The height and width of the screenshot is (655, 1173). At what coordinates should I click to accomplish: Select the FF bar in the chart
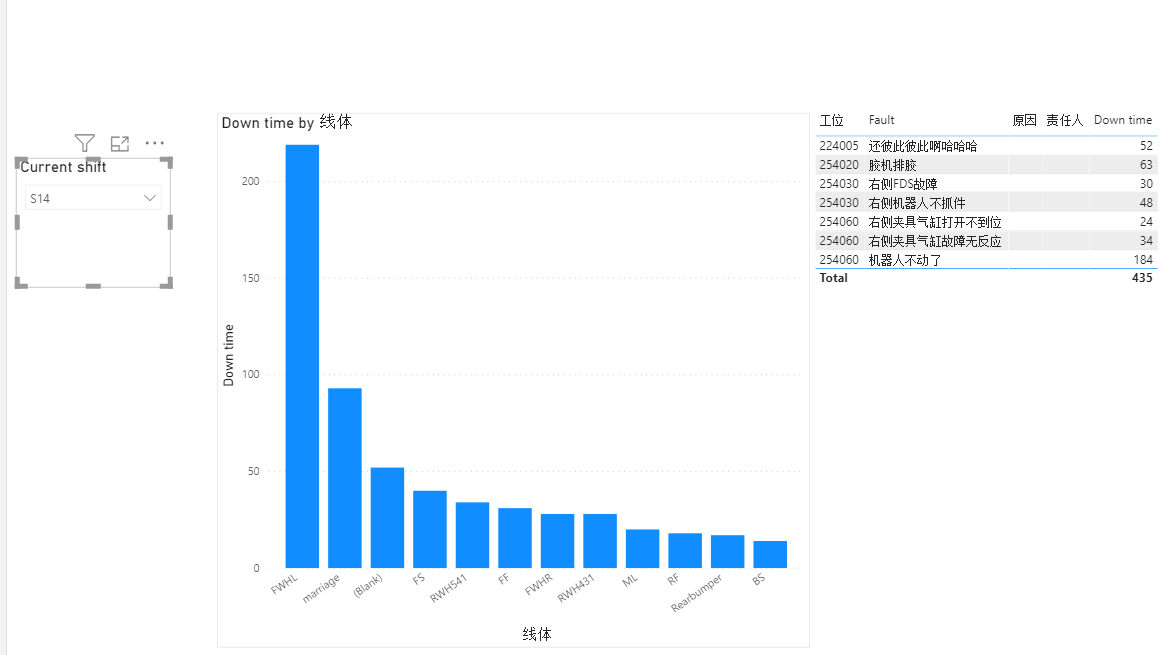[x=515, y=538]
